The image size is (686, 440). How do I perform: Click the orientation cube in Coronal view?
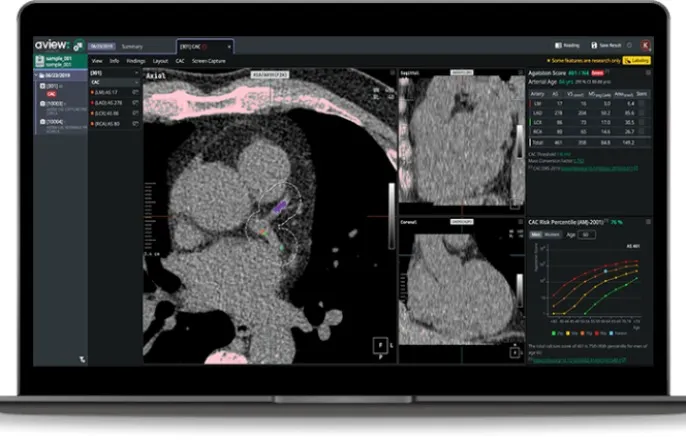click(515, 352)
